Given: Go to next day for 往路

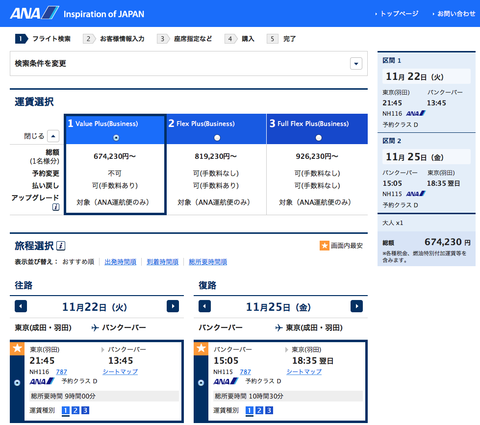Looking at the screenshot, I should point(173,306).
